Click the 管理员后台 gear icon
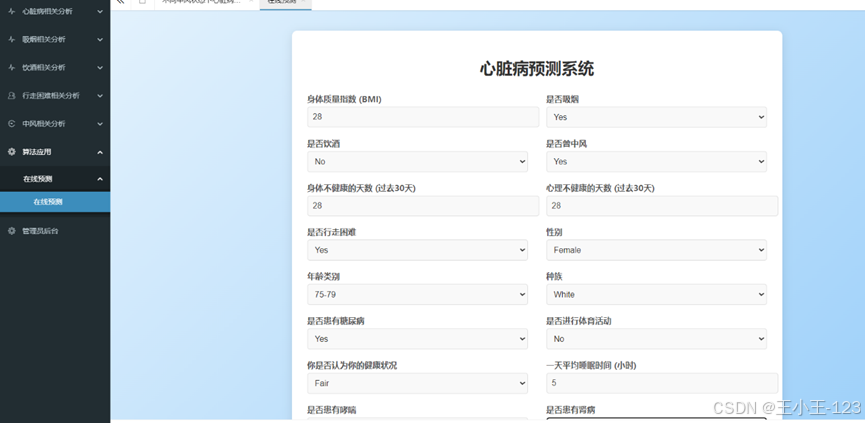Viewport: 865px width, 423px height. (12, 231)
